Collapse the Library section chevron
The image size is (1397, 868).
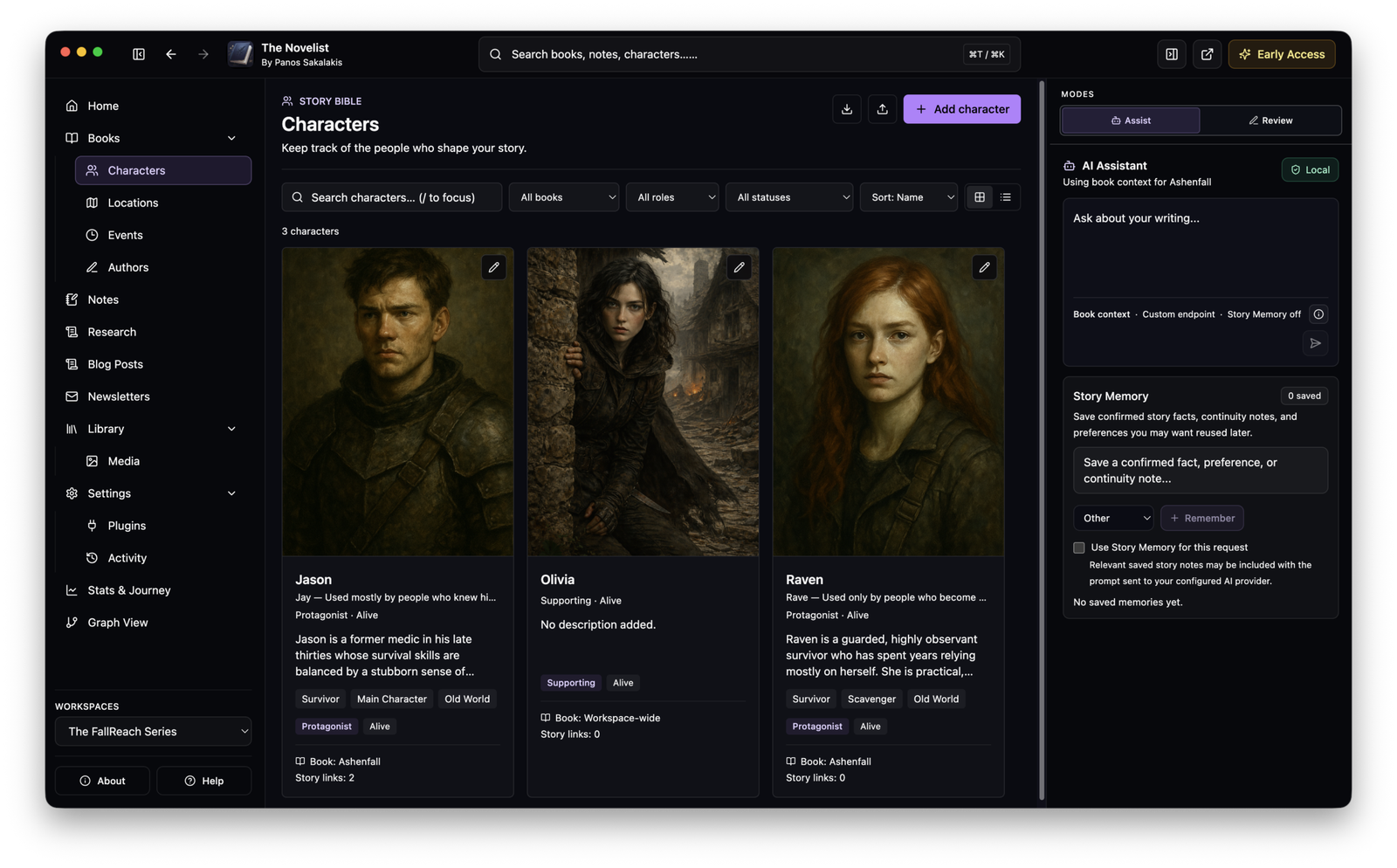231,429
